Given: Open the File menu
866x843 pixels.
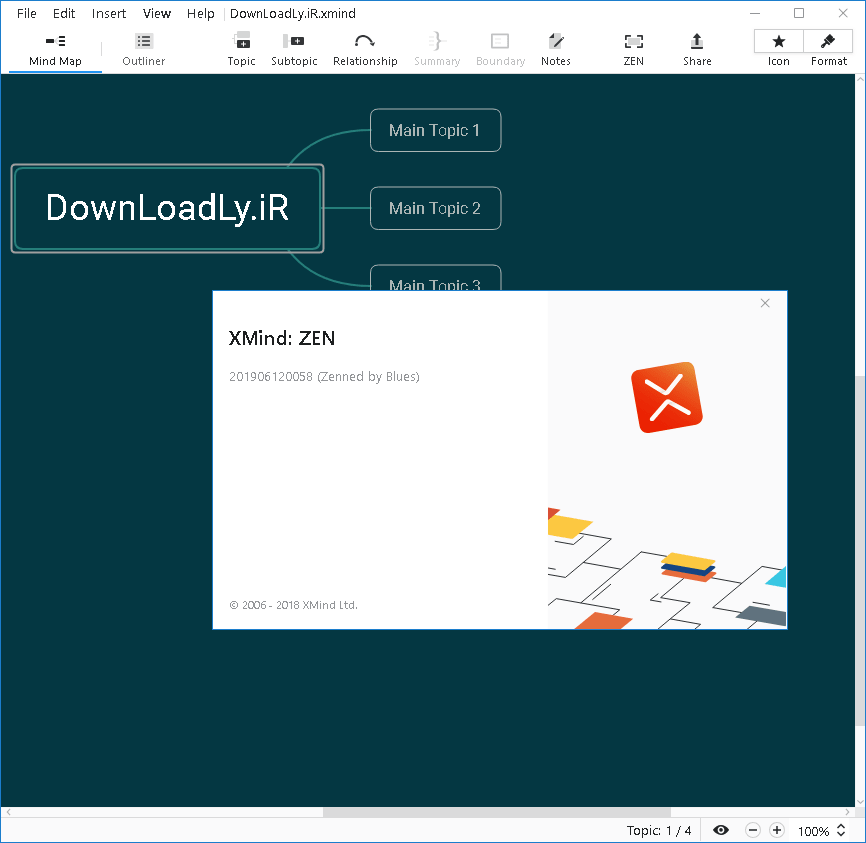Looking at the screenshot, I should tap(27, 14).
